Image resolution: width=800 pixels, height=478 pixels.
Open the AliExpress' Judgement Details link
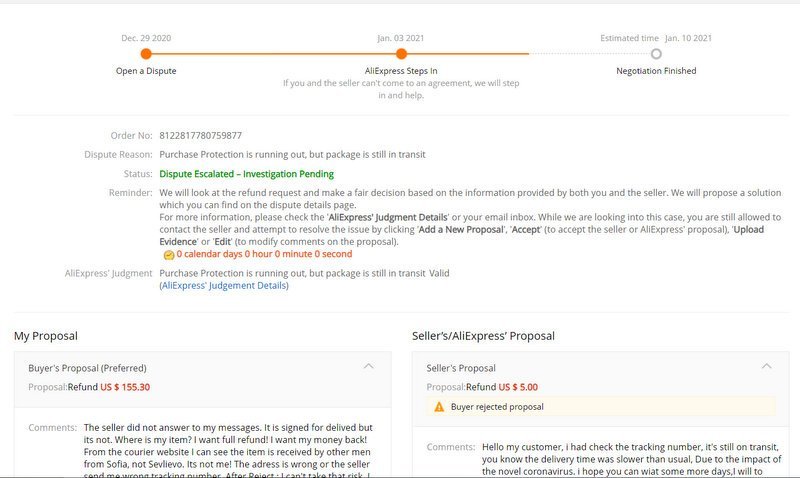click(224, 286)
